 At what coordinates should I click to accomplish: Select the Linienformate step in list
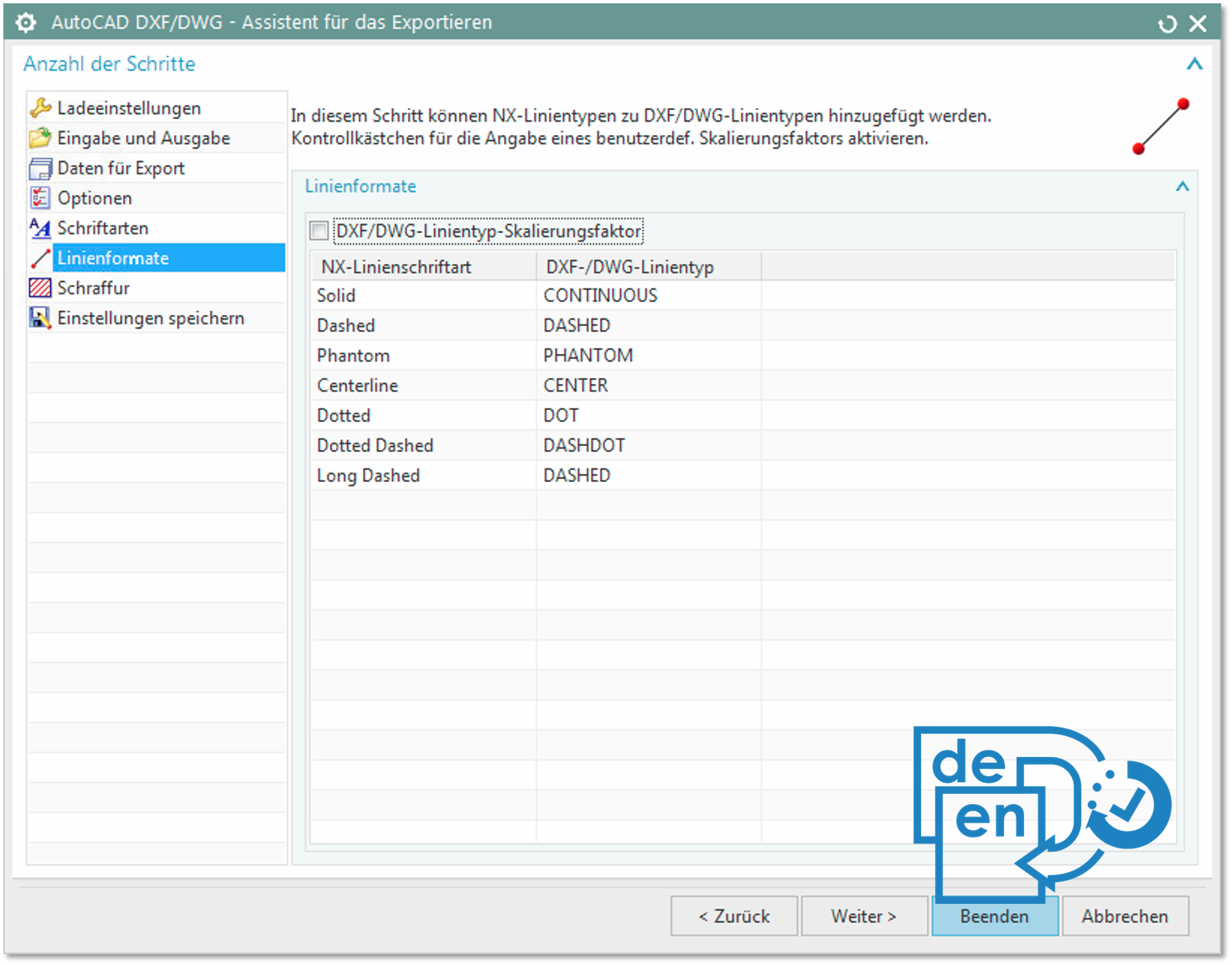tap(113, 258)
